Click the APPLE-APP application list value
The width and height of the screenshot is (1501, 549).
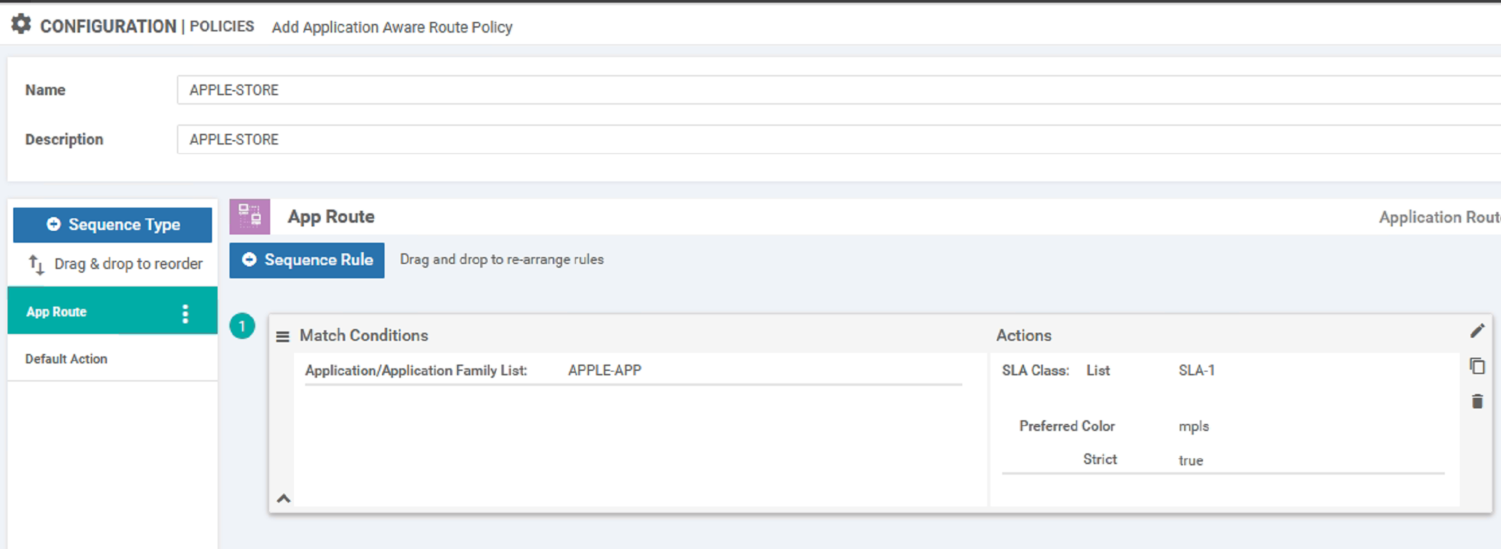[605, 370]
